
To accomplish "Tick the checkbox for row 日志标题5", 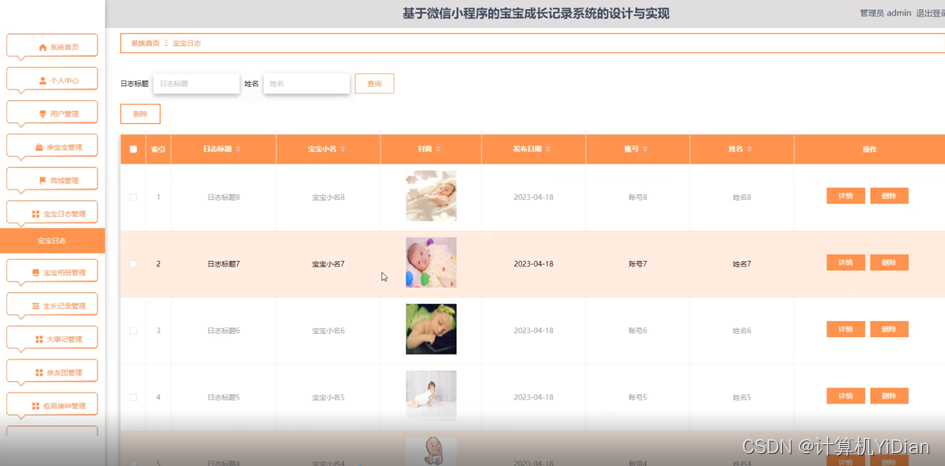I will (x=133, y=397).
